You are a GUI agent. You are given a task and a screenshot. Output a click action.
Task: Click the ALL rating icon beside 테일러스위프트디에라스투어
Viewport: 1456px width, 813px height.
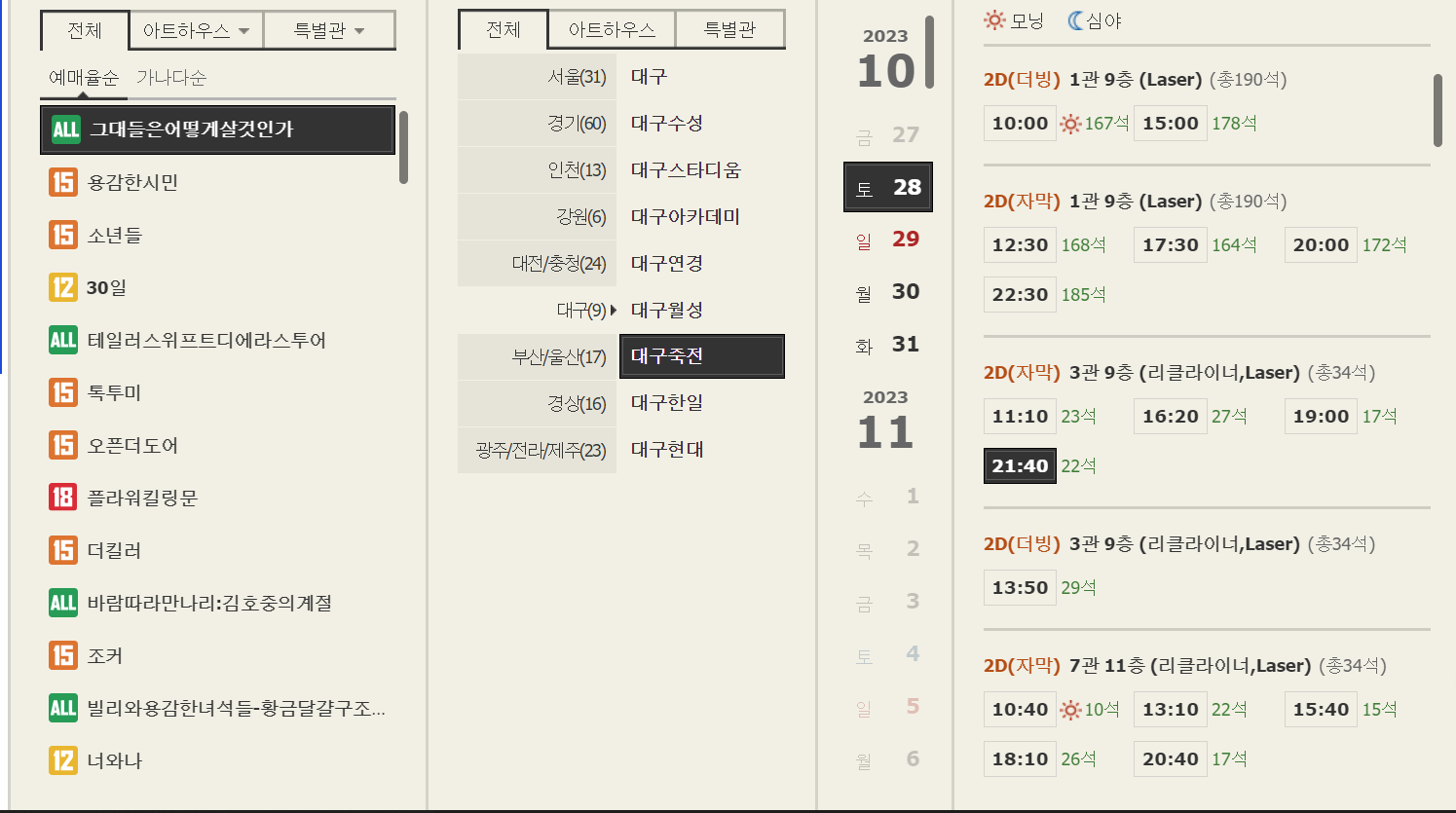[63, 340]
